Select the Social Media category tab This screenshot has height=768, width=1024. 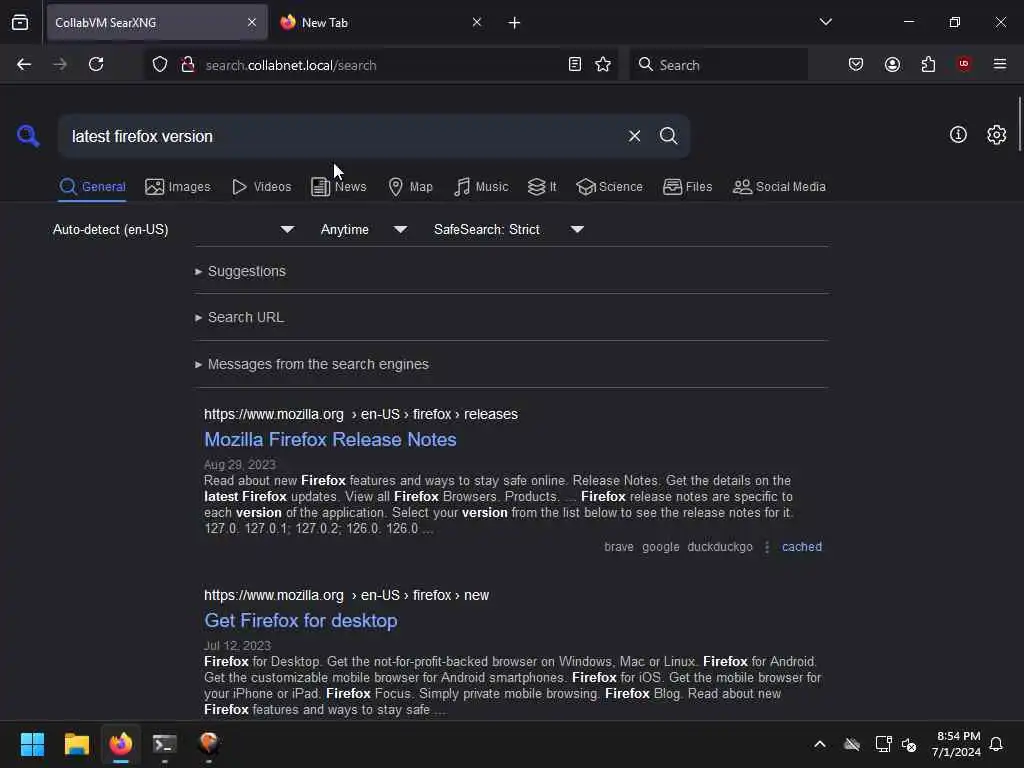(779, 187)
